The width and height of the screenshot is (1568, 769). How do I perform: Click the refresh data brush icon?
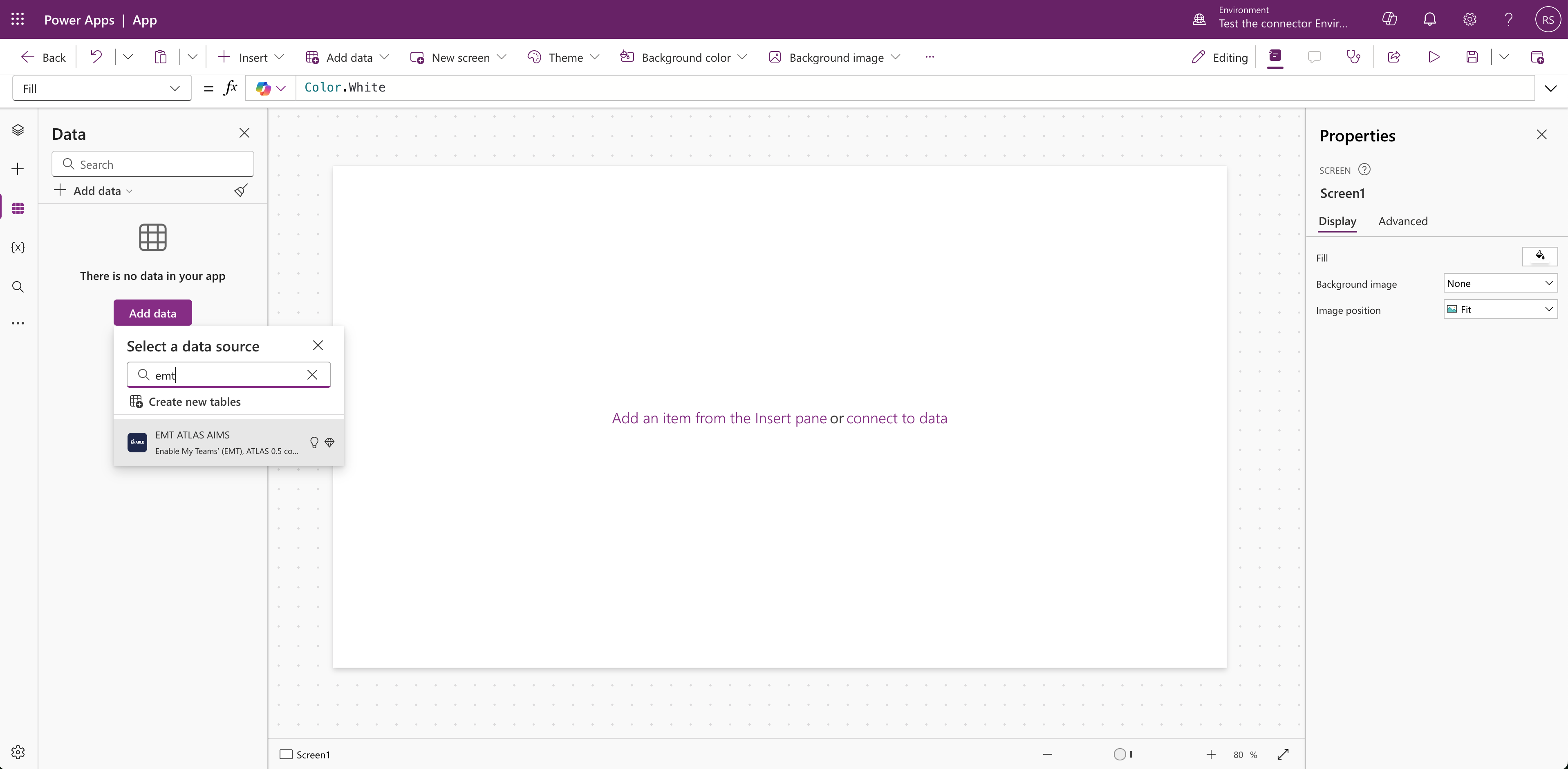241,190
